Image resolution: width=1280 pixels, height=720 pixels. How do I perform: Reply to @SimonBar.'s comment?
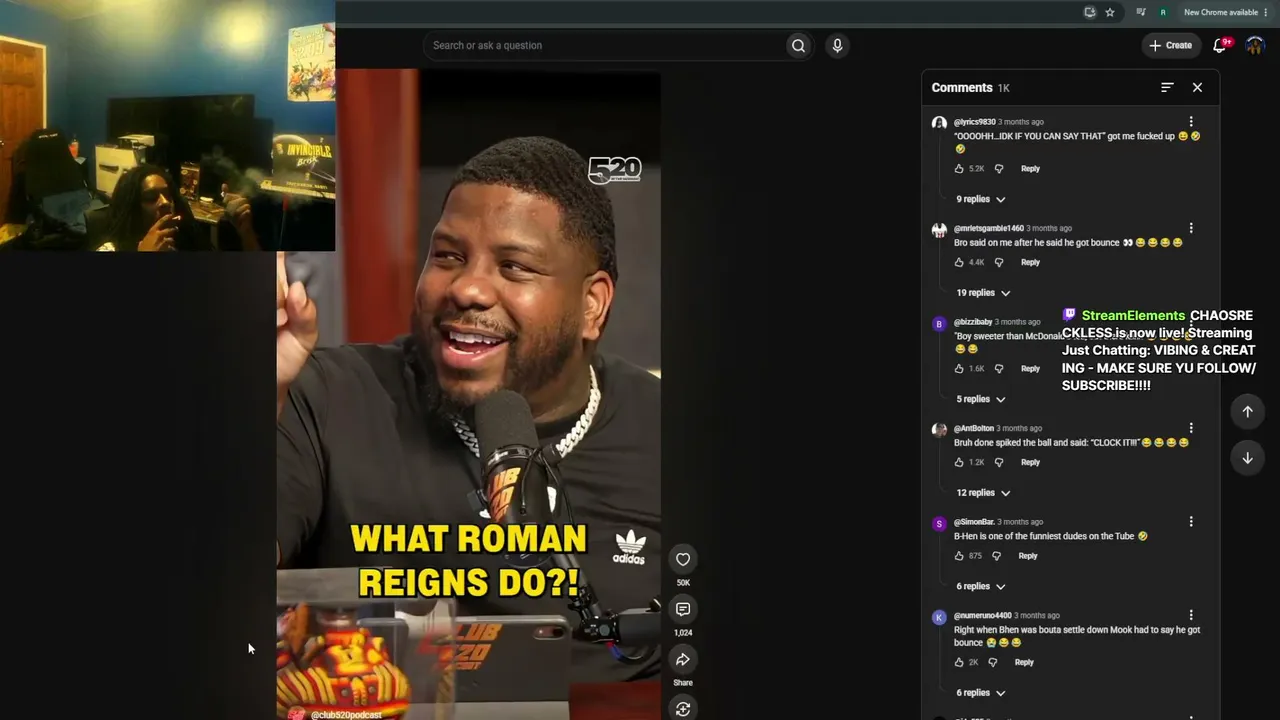click(x=1028, y=556)
